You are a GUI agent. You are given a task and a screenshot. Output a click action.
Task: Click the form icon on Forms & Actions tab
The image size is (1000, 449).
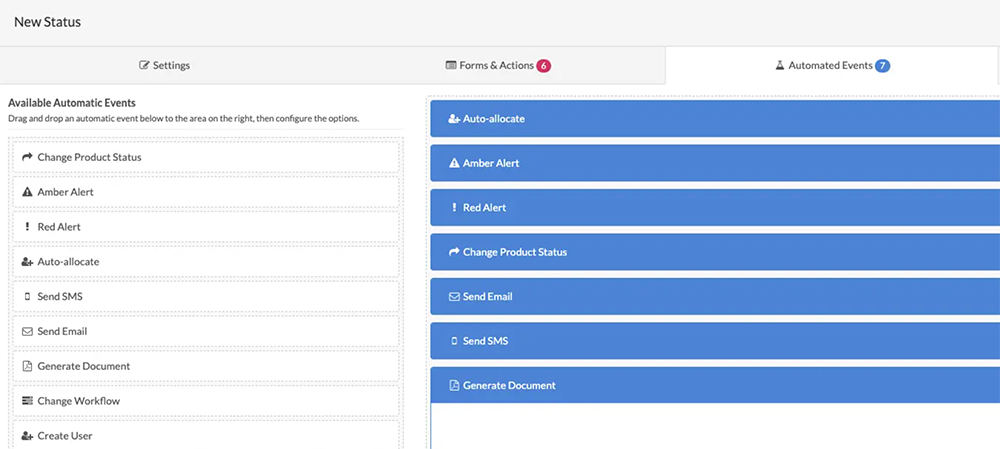(x=451, y=65)
